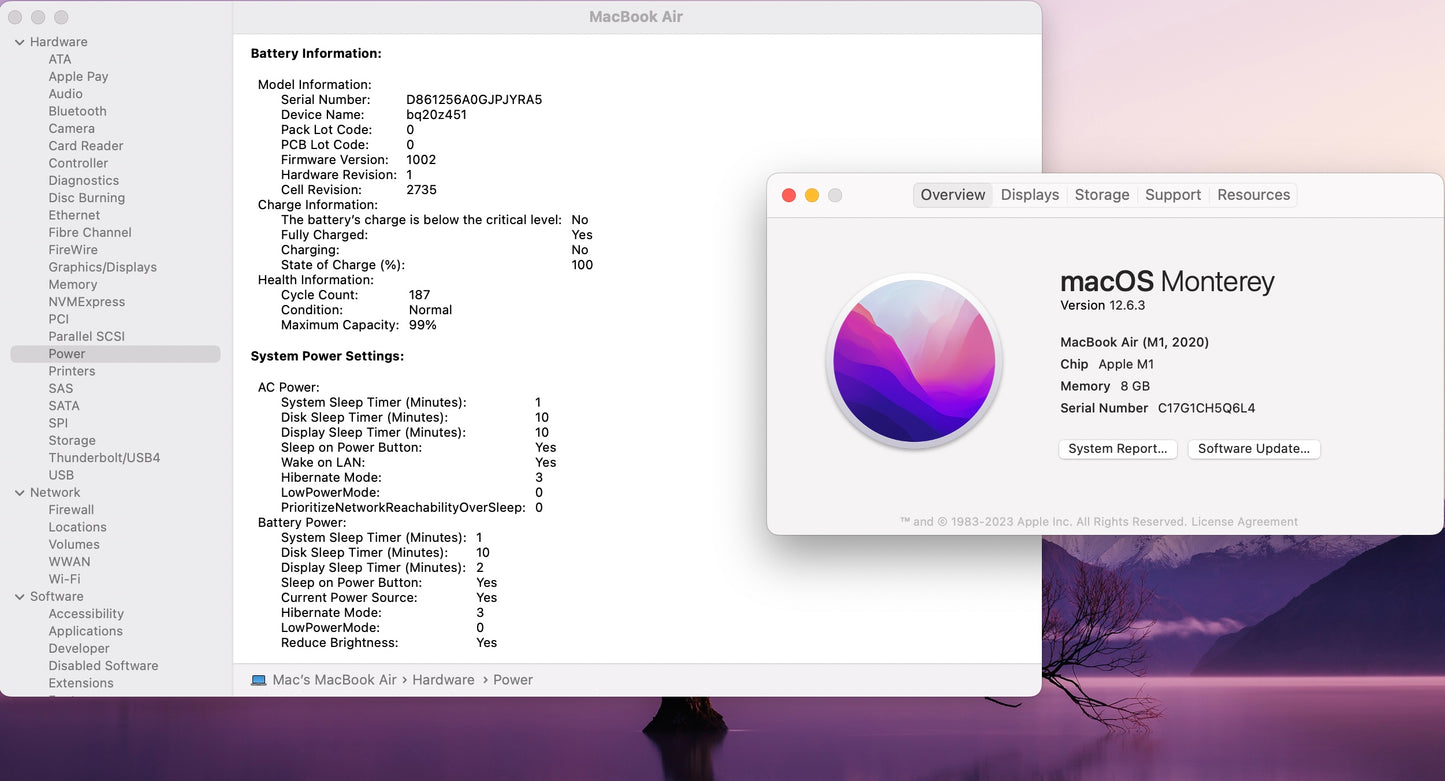Select Disc Burning in the sidebar

pos(87,198)
